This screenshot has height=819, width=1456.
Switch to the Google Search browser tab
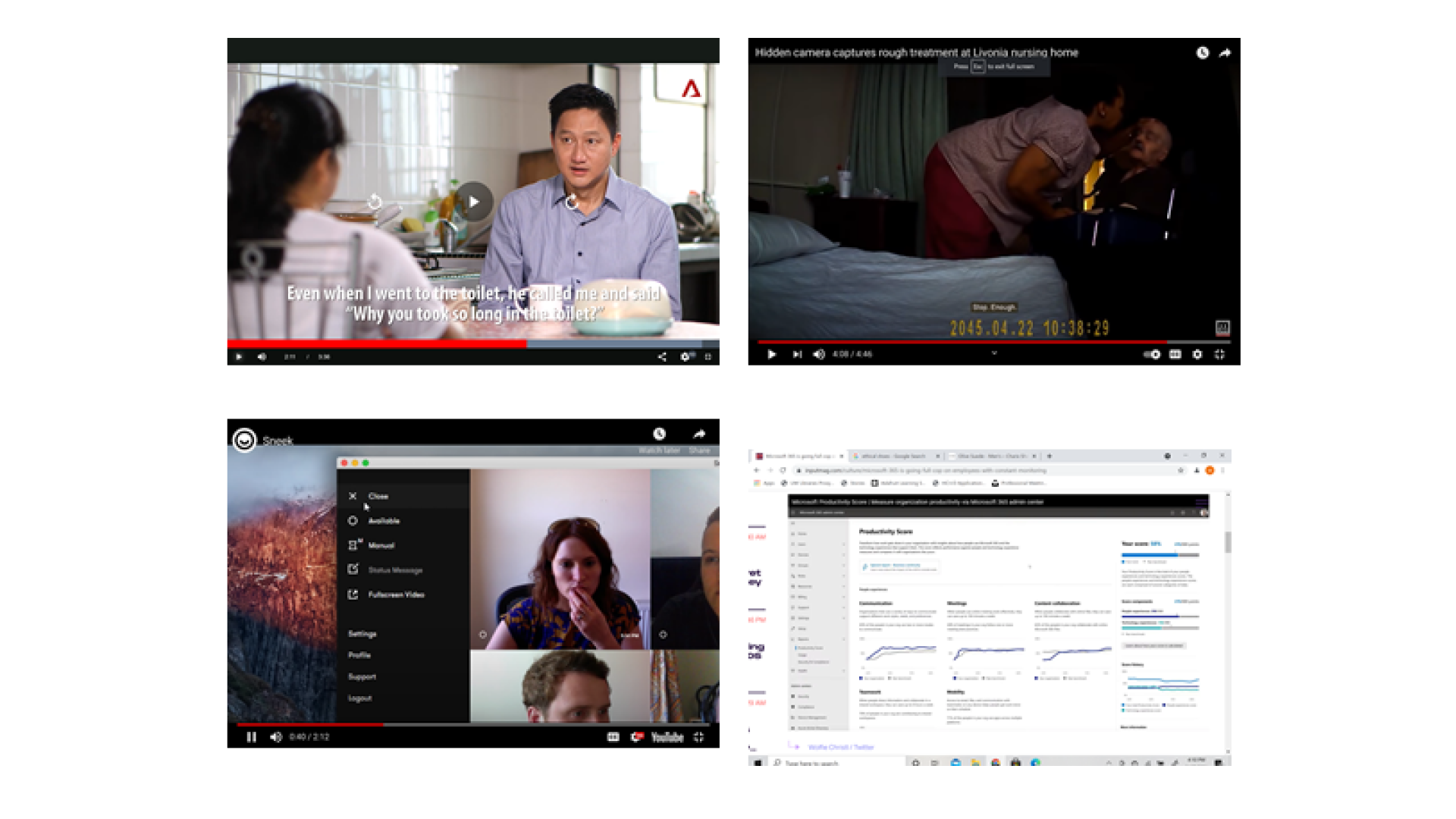[x=896, y=457]
